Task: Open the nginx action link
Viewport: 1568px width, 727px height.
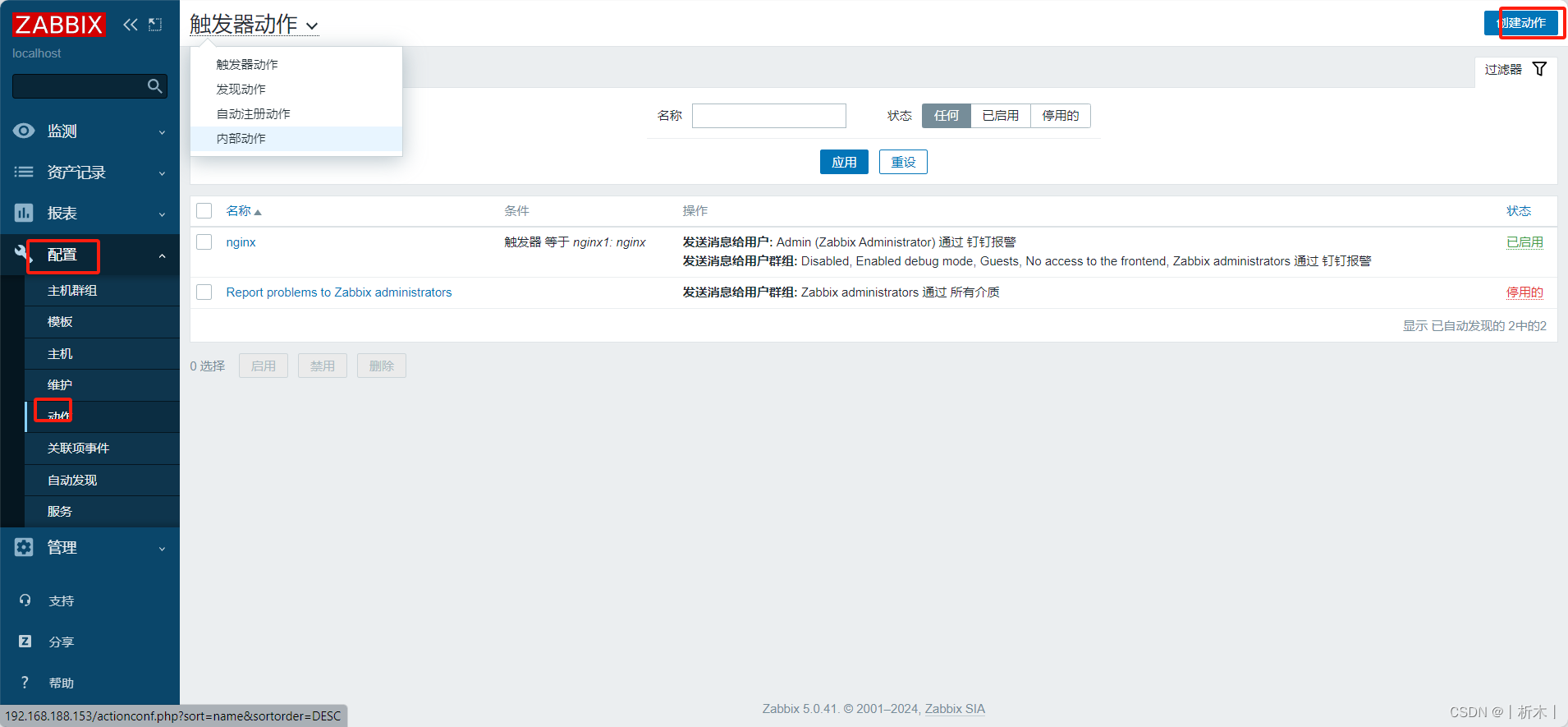Action: (x=241, y=242)
